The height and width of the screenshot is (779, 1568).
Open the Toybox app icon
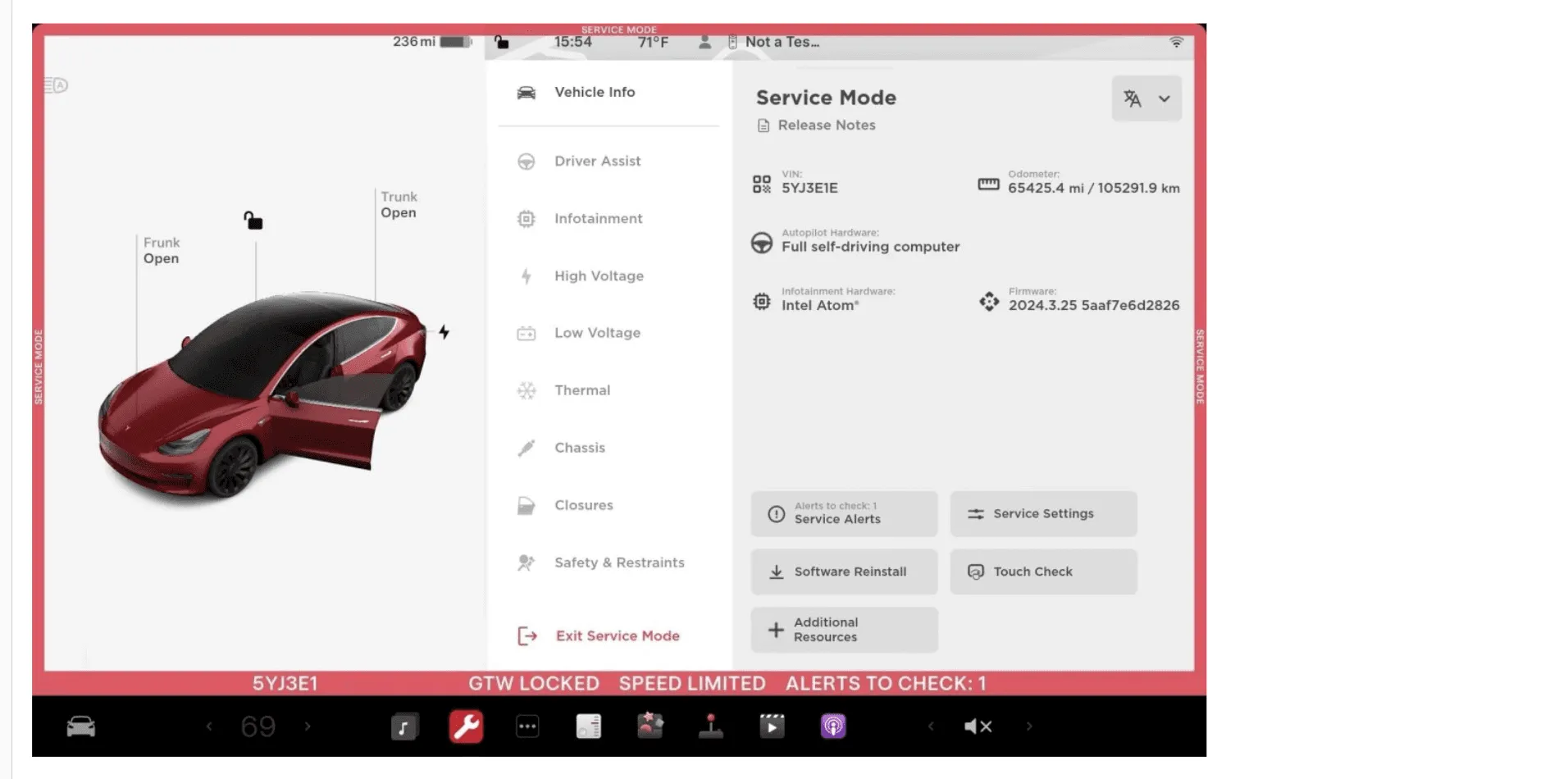coord(650,727)
